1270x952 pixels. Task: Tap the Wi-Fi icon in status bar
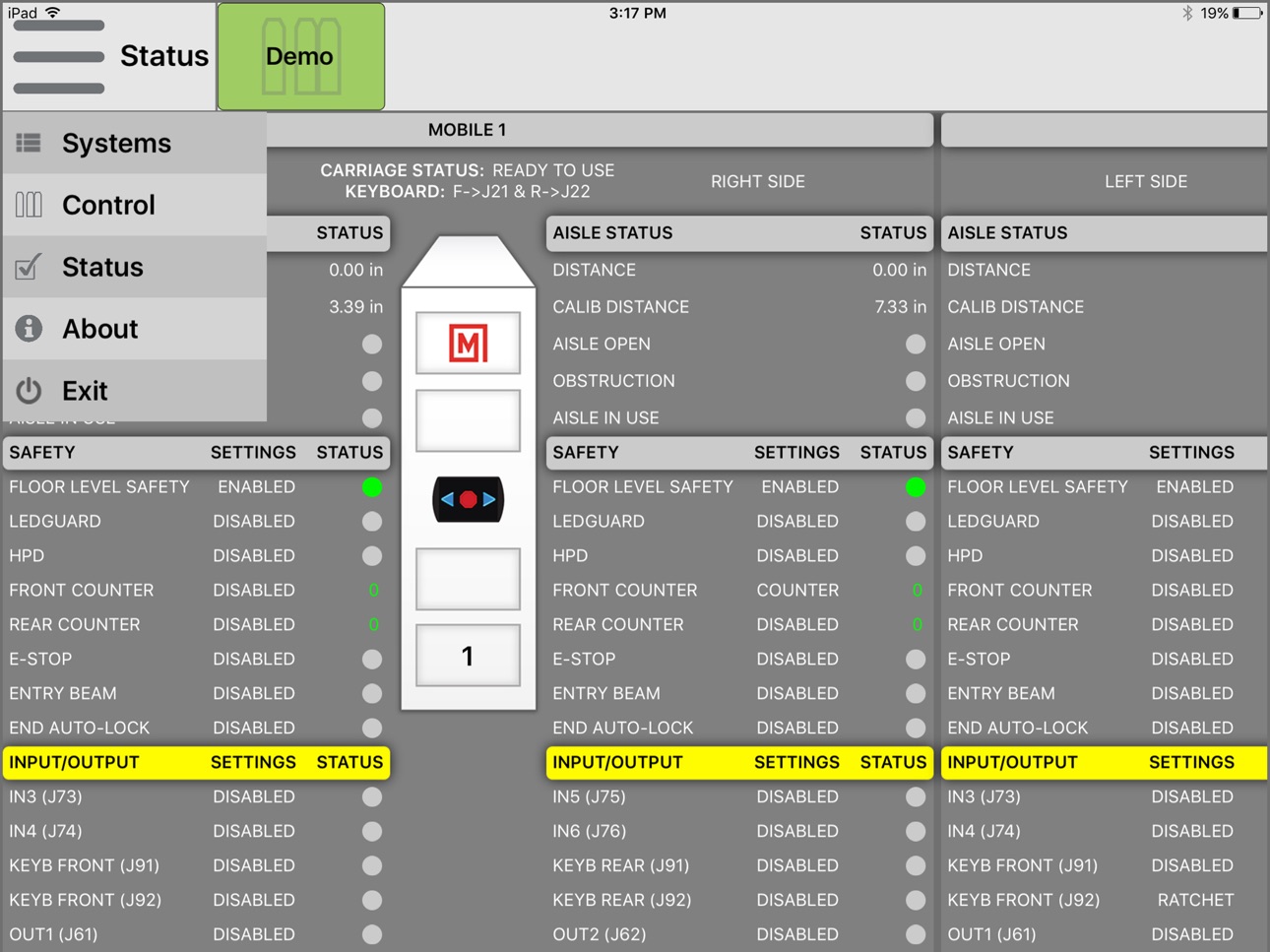point(53,13)
